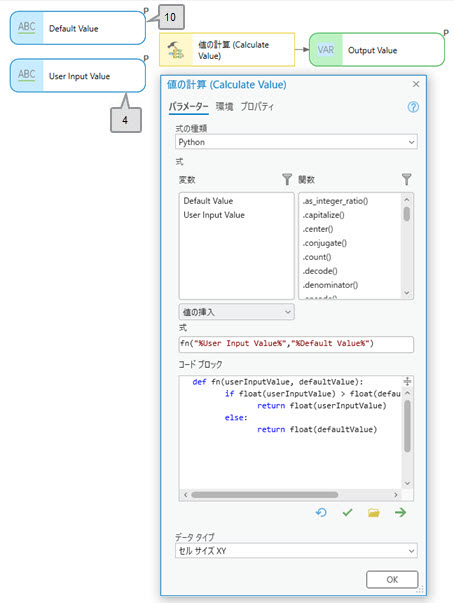Click the functions filter funnel icon
Screen dimensions: 454x603
click(406, 179)
